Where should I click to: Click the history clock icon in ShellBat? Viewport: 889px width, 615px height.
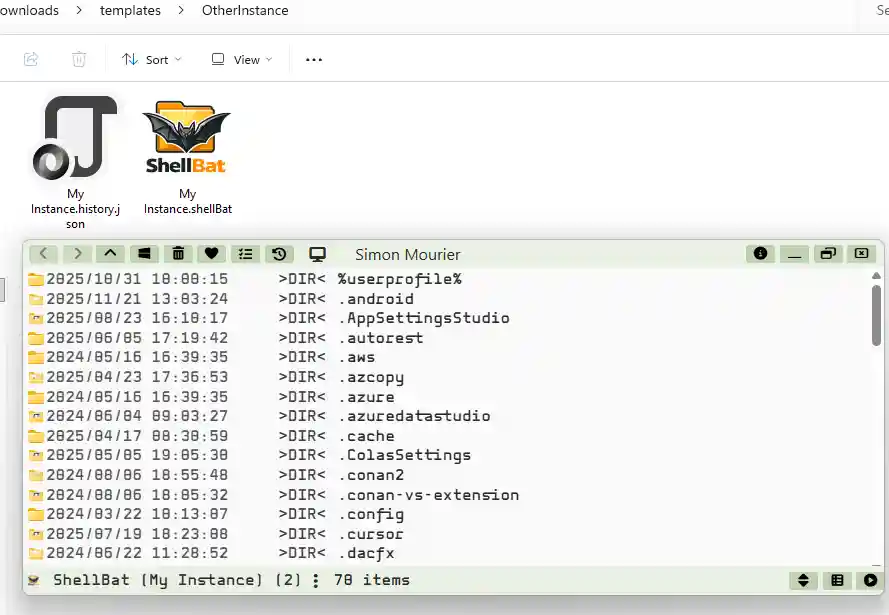279,254
